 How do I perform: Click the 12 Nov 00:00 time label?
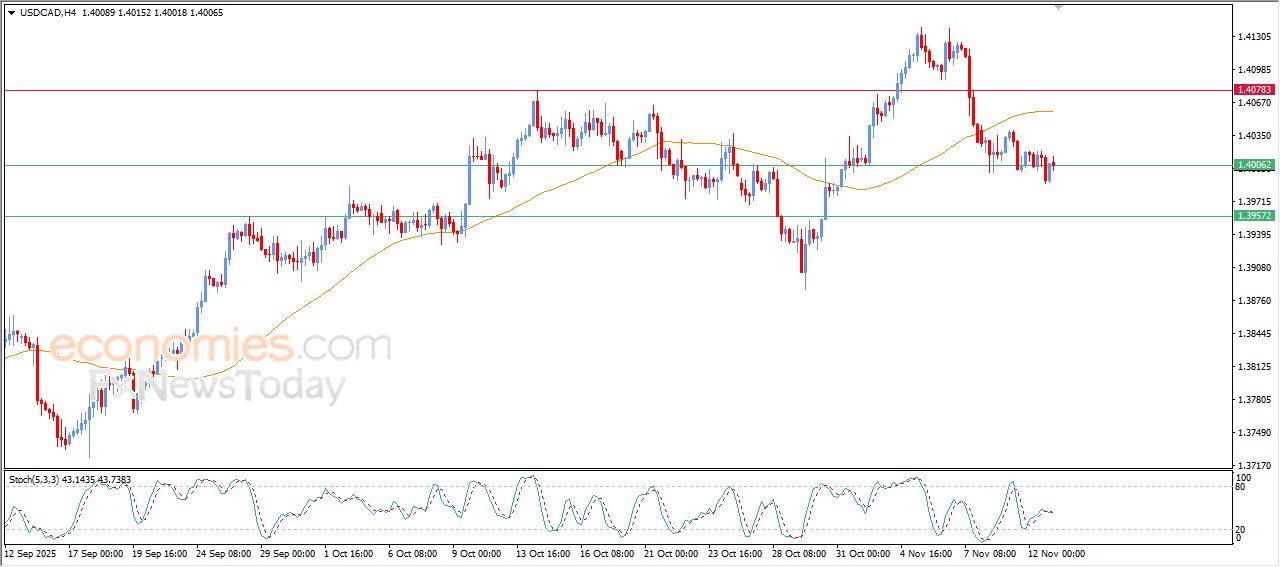click(x=1056, y=553)
